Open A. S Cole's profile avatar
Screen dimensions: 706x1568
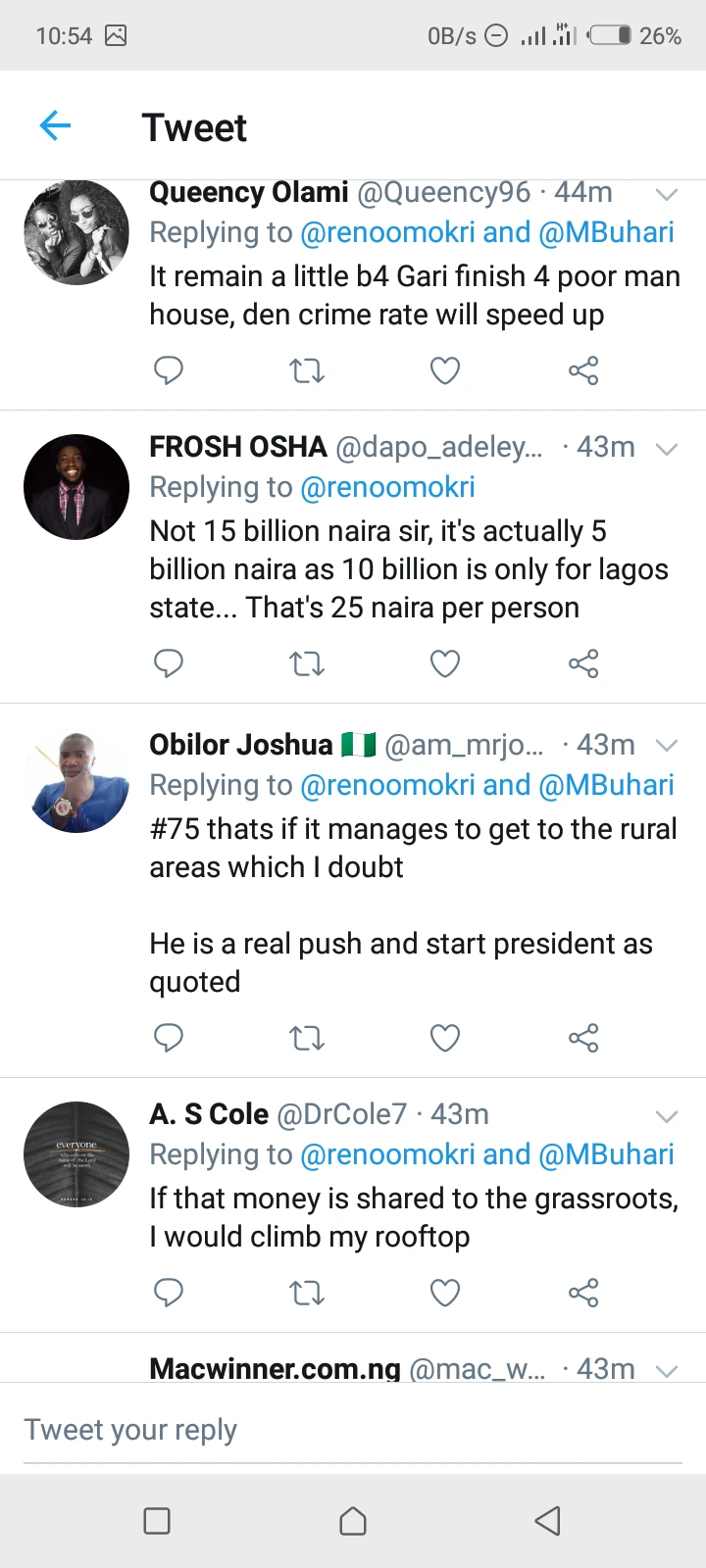[76, 1153]
